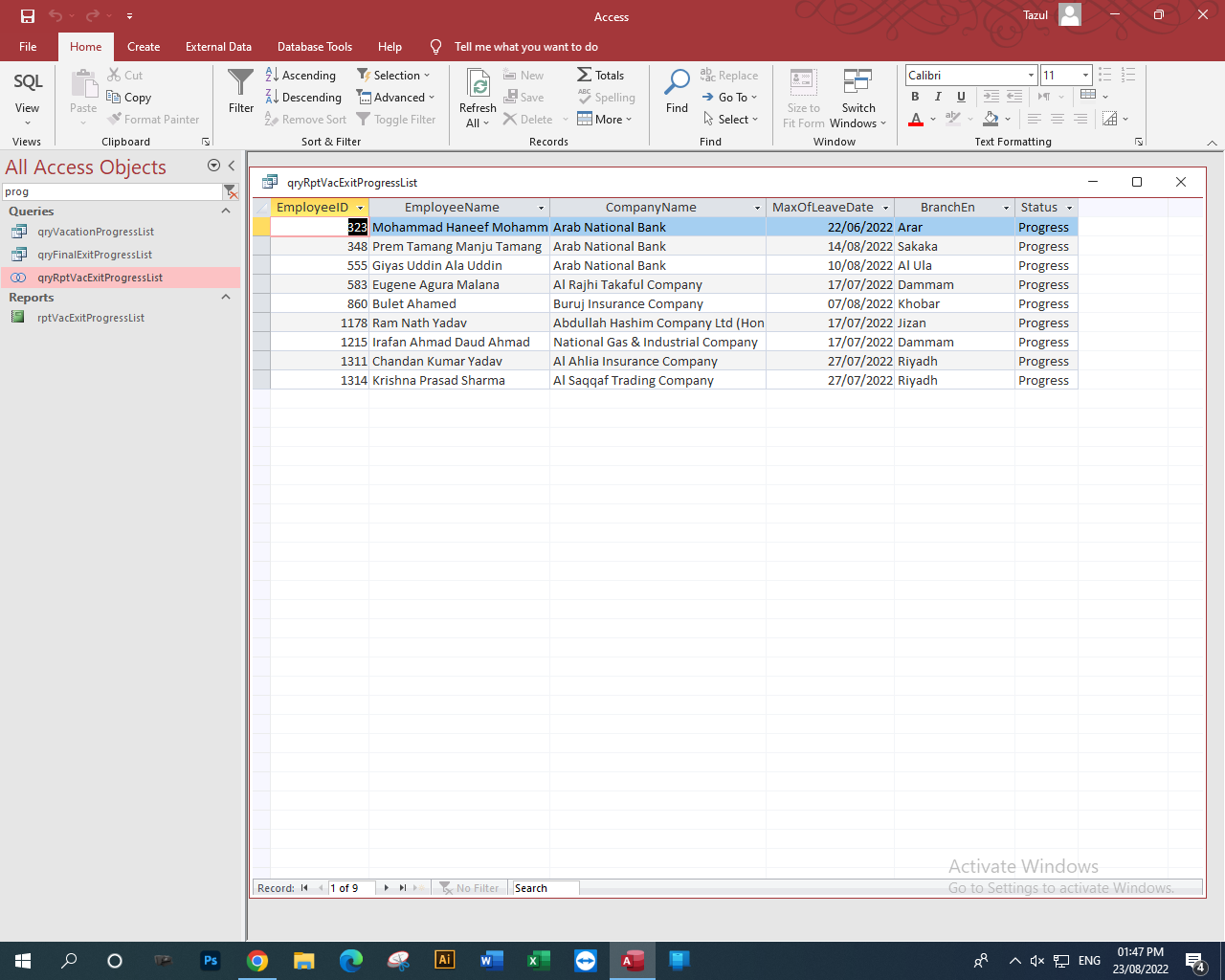Open Find magnifier tool
1225x980 pixels.
(x=677, y=82)
